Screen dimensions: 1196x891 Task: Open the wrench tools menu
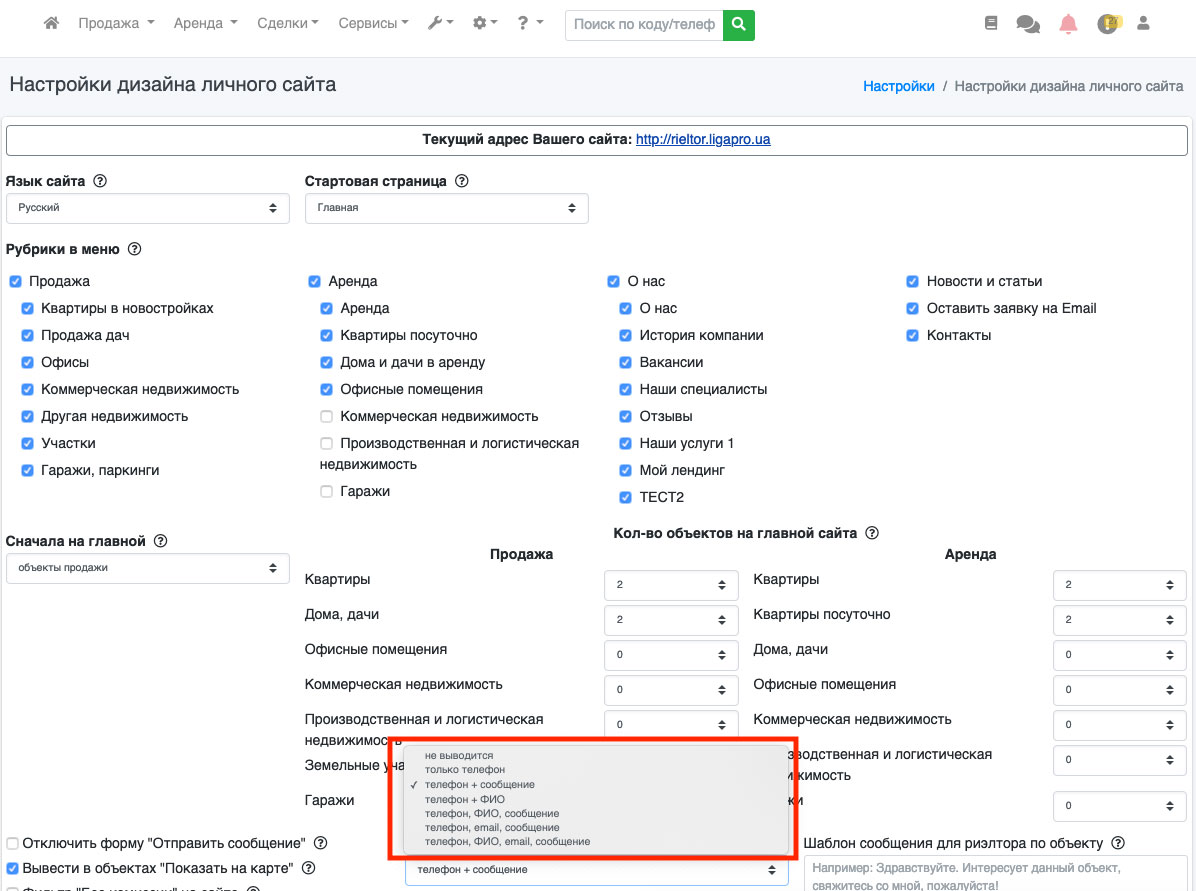(x=439, y=23)
